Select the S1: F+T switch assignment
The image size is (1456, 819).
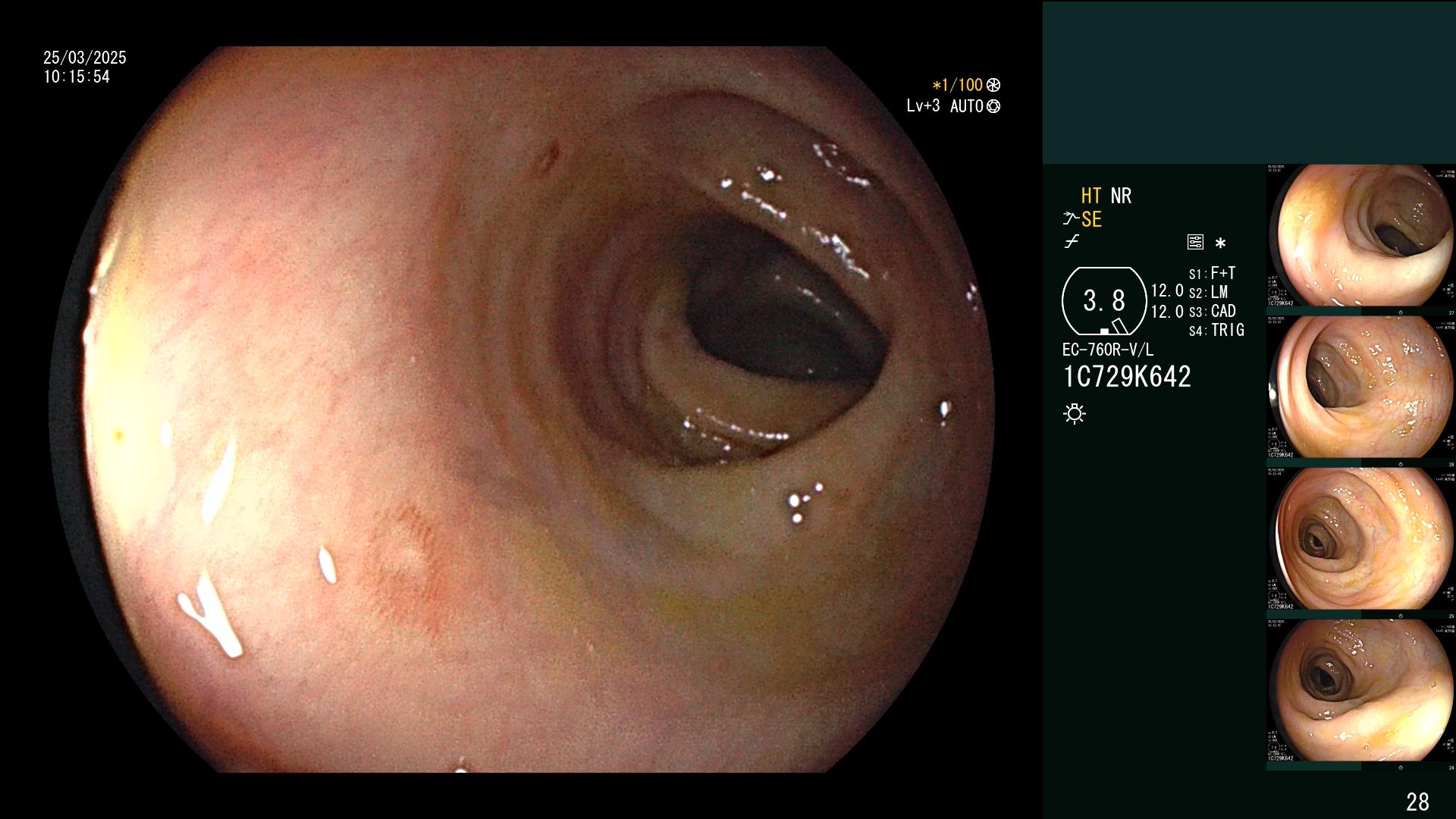pos(1212,273)
